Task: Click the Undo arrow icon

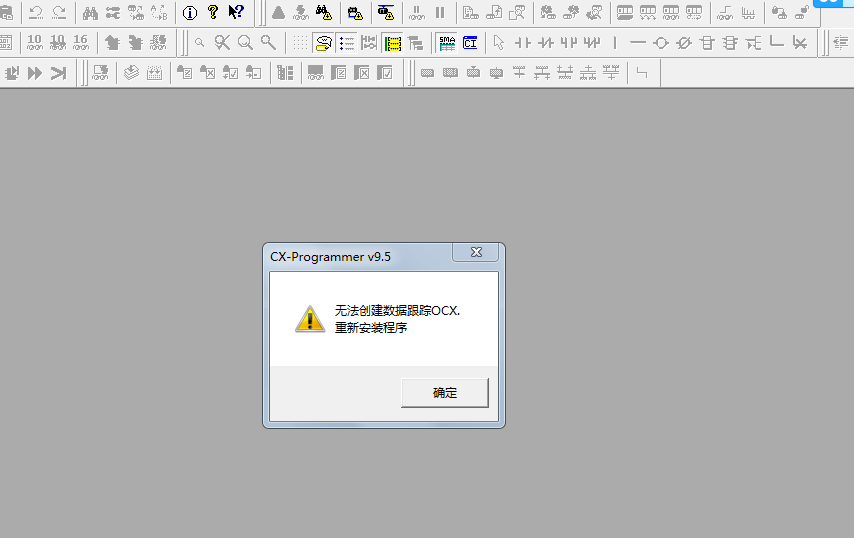Action: tap(35, 13)
